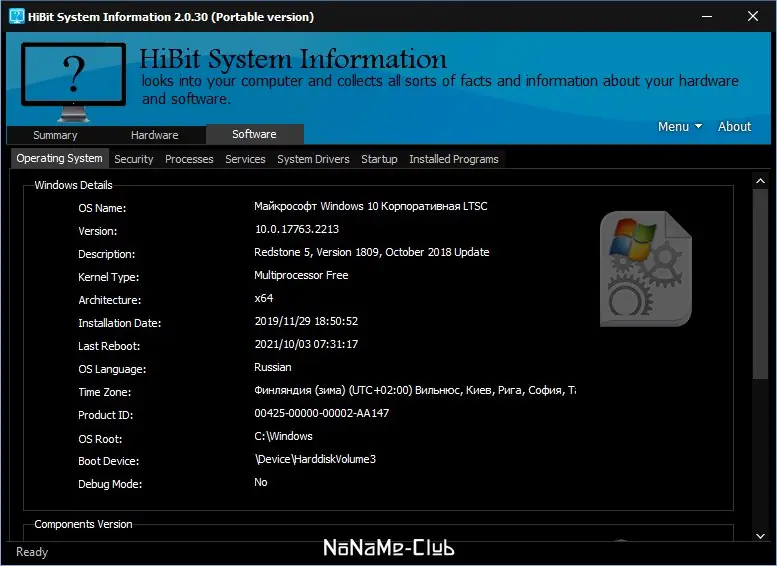777x566 pixels.
Task: Open the Startup subtab
Action: point(379,159)
